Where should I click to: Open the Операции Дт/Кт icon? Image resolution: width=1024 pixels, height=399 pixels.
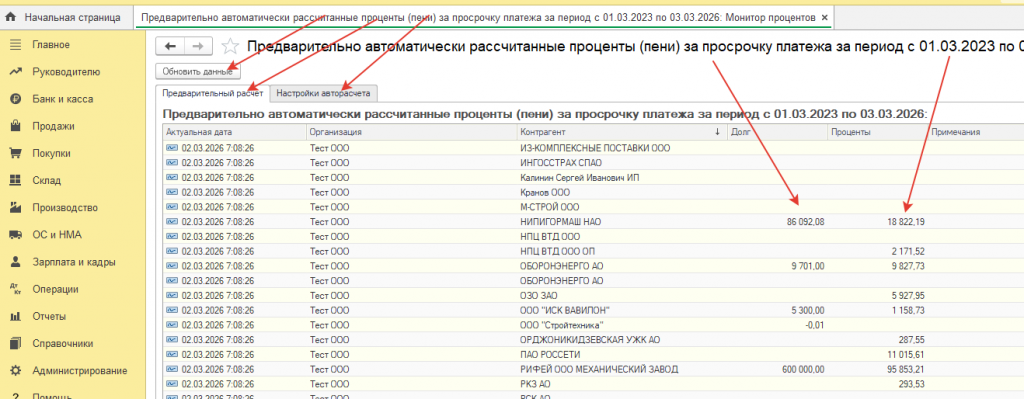point(16,289)
